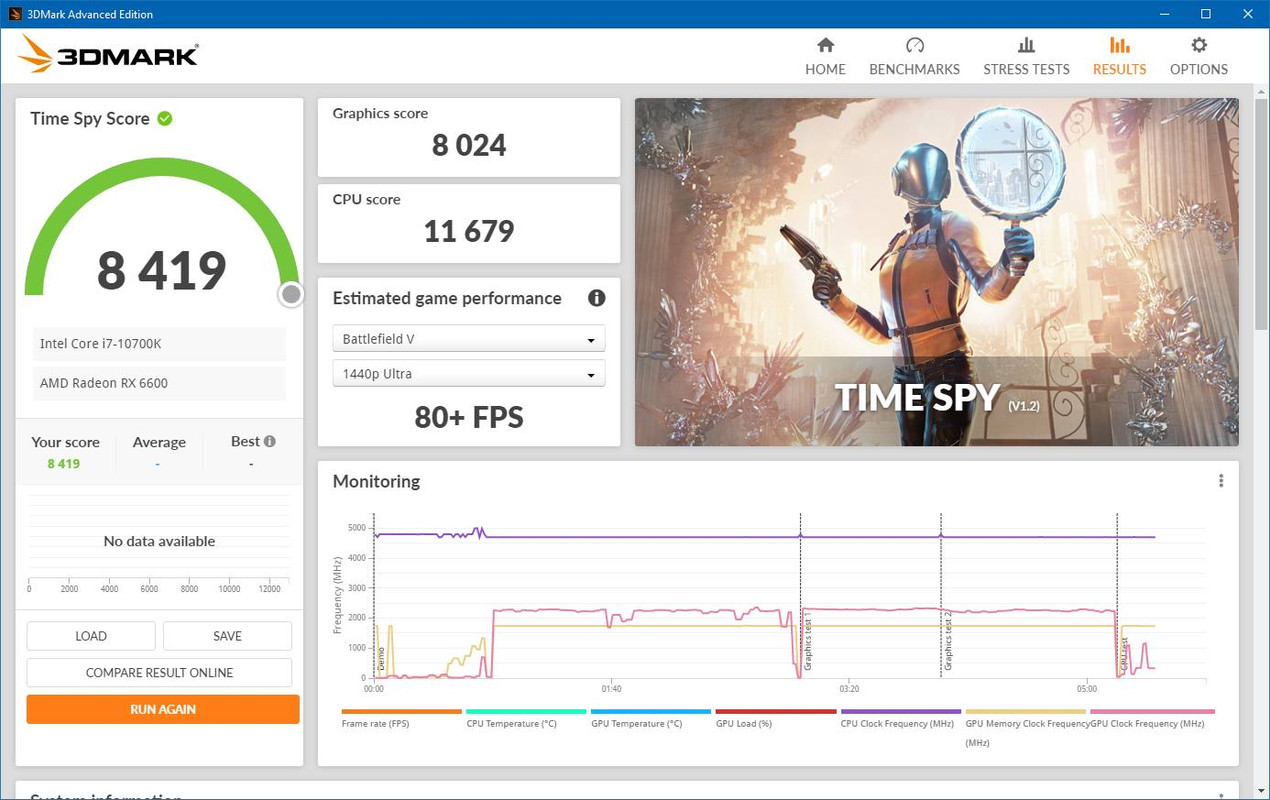Viewport: 1270px width, 800px height.
Task: Toggle the CPU Temperature legend series
Action: pyautogui.click(x=511, y=723)
